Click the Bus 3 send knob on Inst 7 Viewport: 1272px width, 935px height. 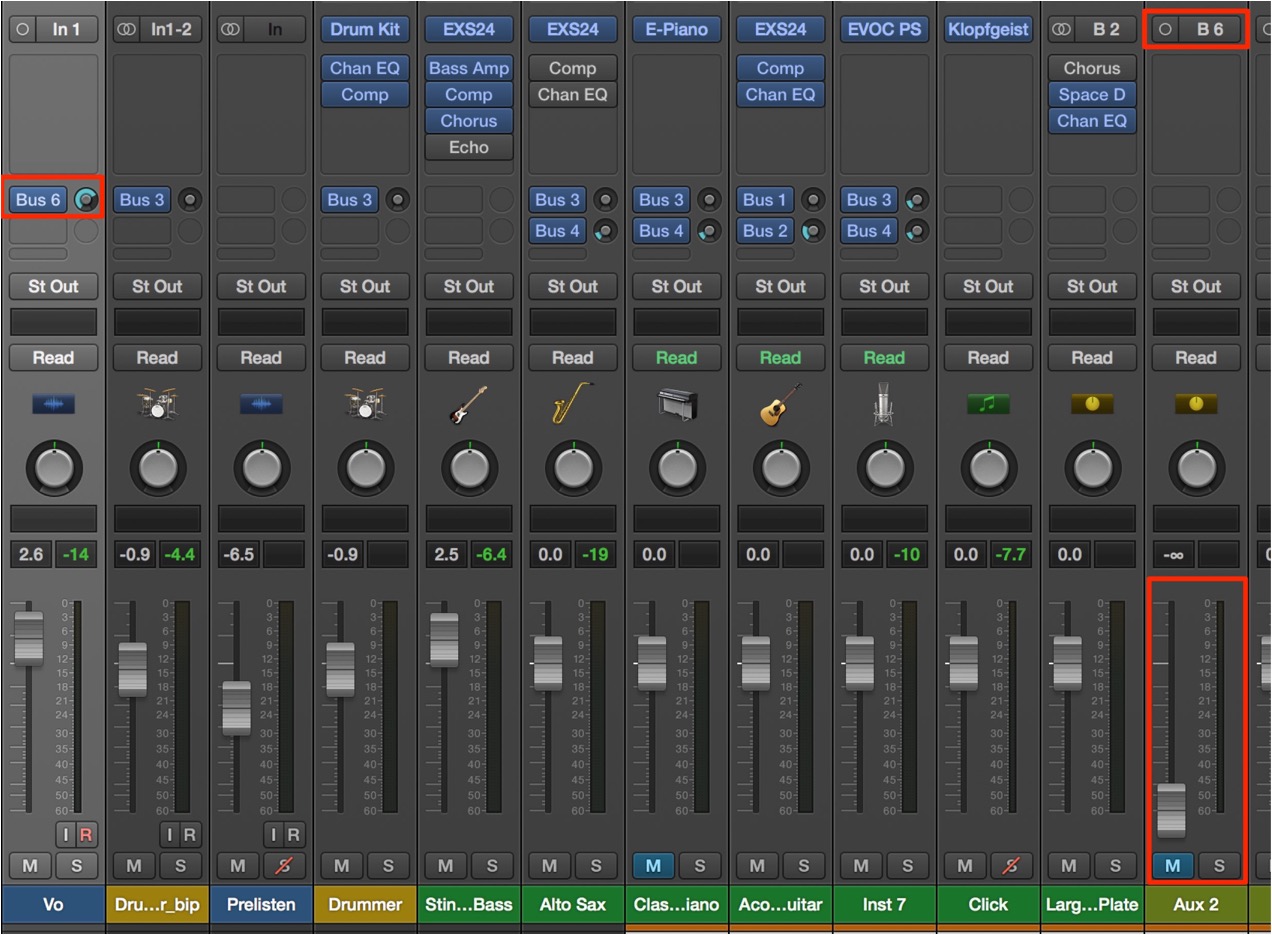click(917, 200)
